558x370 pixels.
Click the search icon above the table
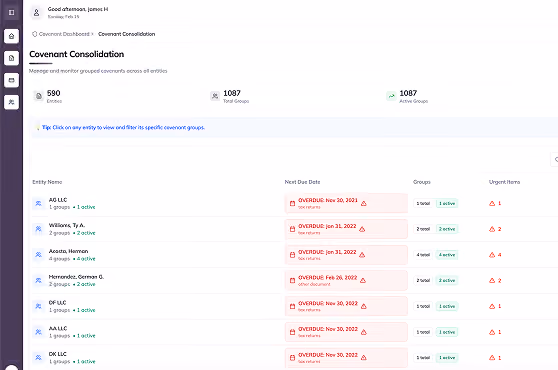pyautogui.click(x=556, y=159)
